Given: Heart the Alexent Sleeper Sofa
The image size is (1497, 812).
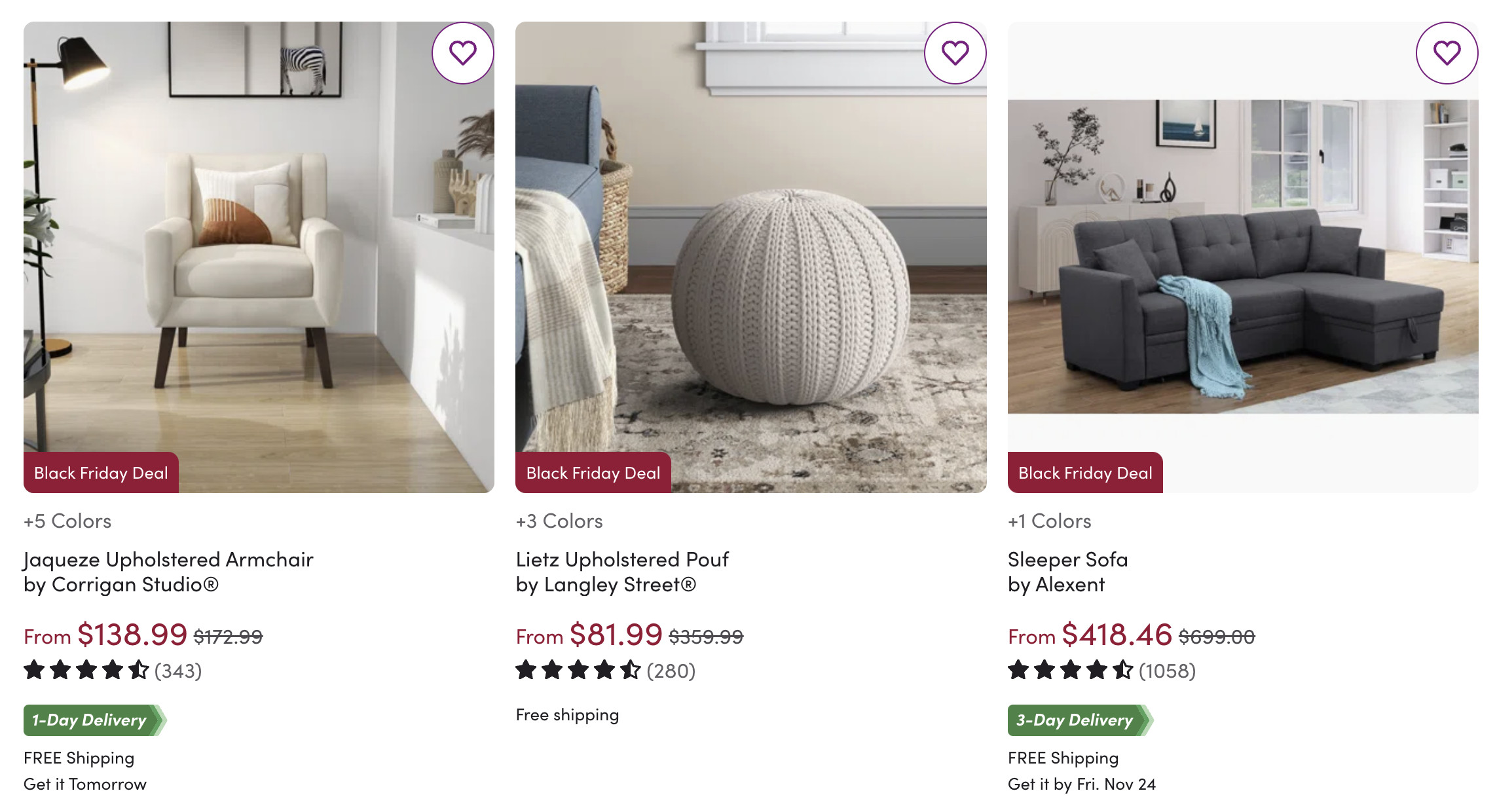Looking at the screenshot, I should (x=1447, y=53).
